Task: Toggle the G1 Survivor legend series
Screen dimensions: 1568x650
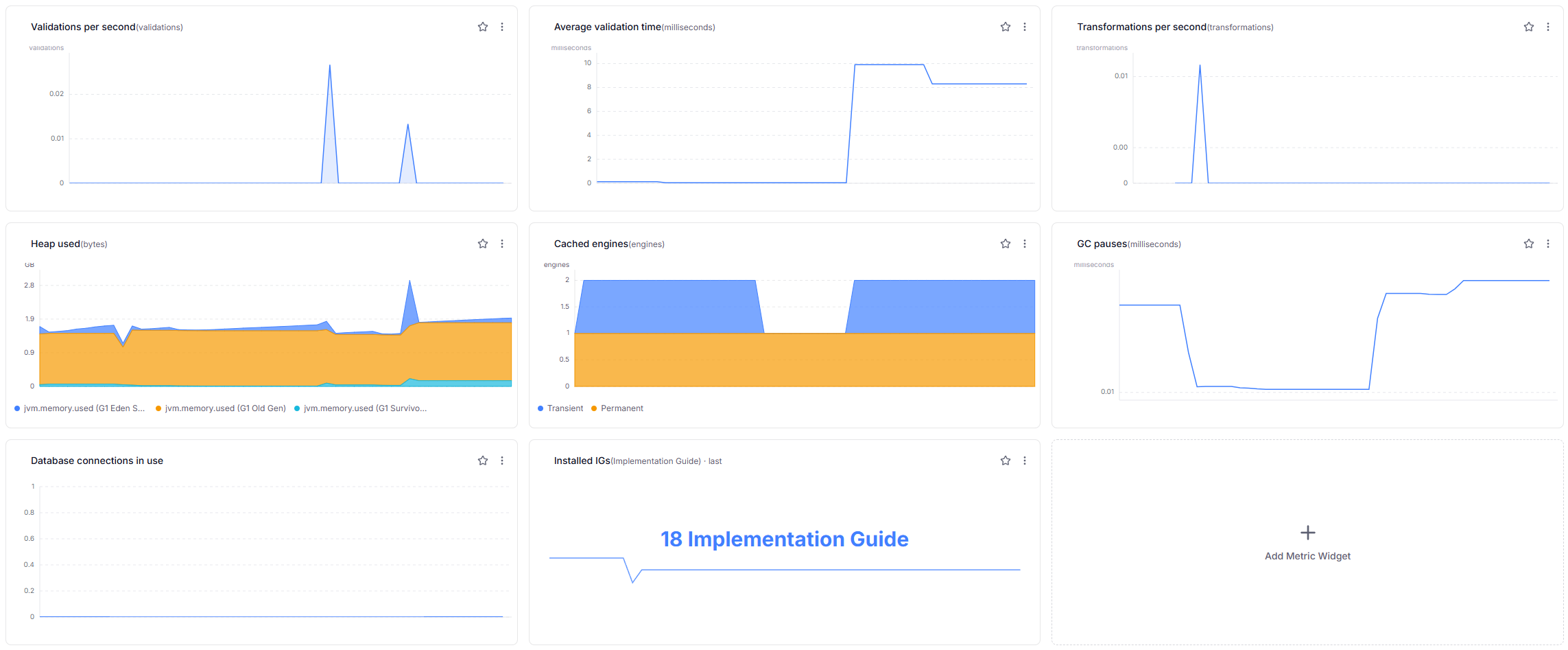Action: [x=361, y=408]
